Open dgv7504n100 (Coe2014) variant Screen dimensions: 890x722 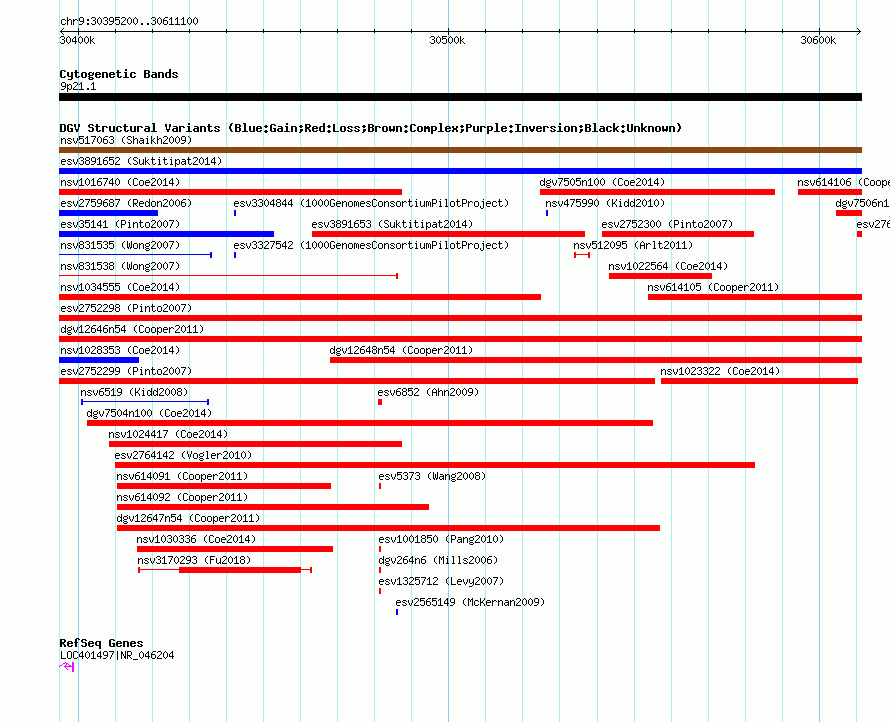coord(149,413)
